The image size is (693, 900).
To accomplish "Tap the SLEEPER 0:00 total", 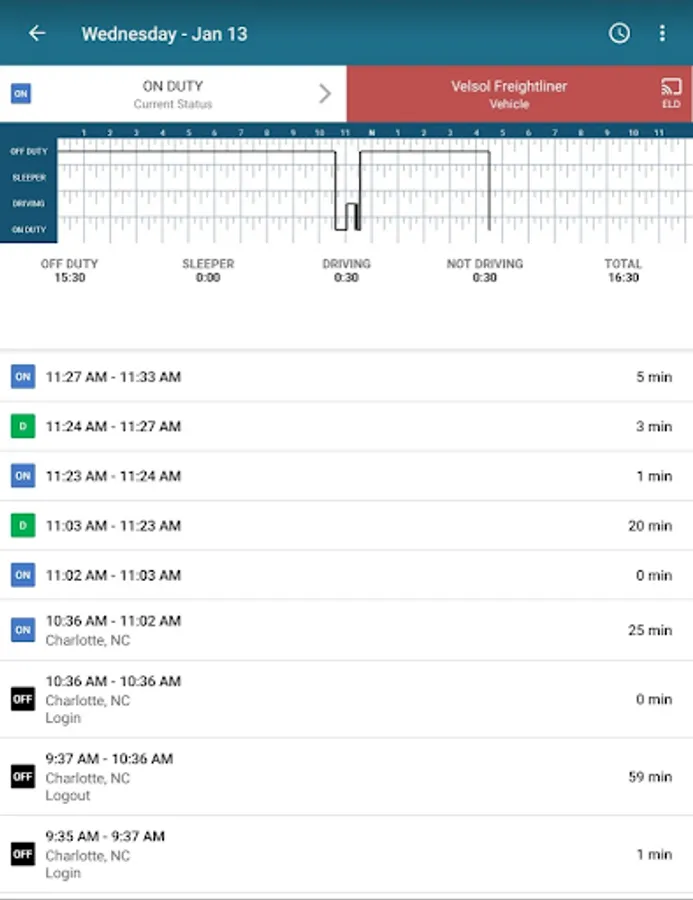I will [208, 270].
